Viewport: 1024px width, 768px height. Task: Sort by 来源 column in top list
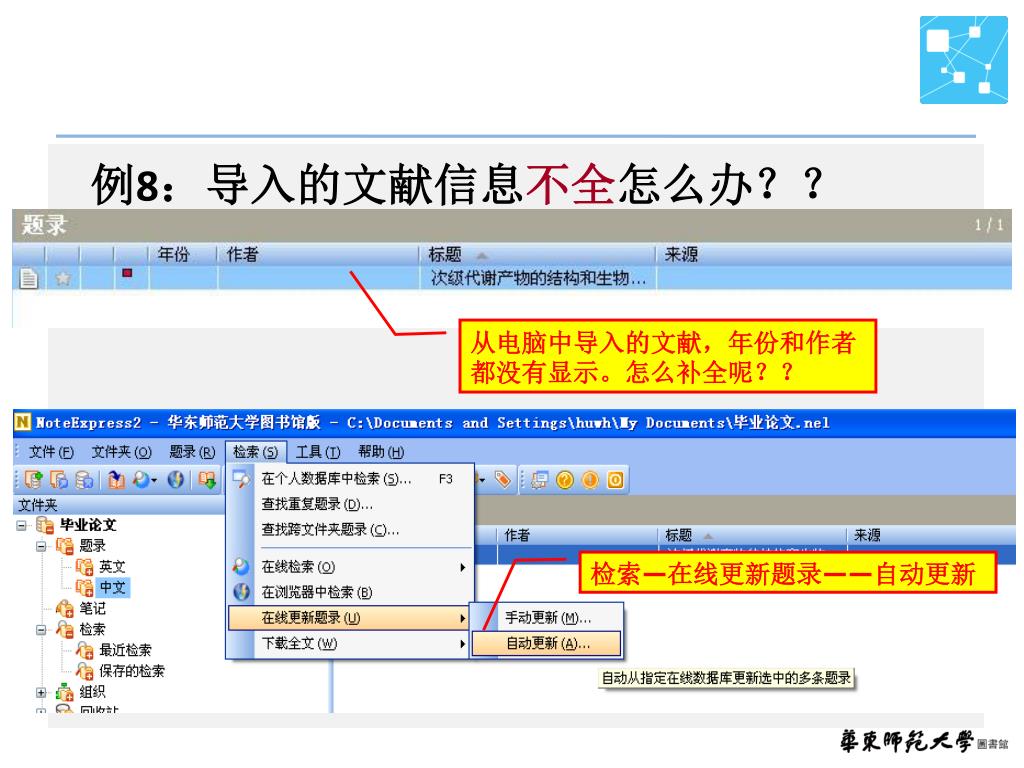pos(833,254)
